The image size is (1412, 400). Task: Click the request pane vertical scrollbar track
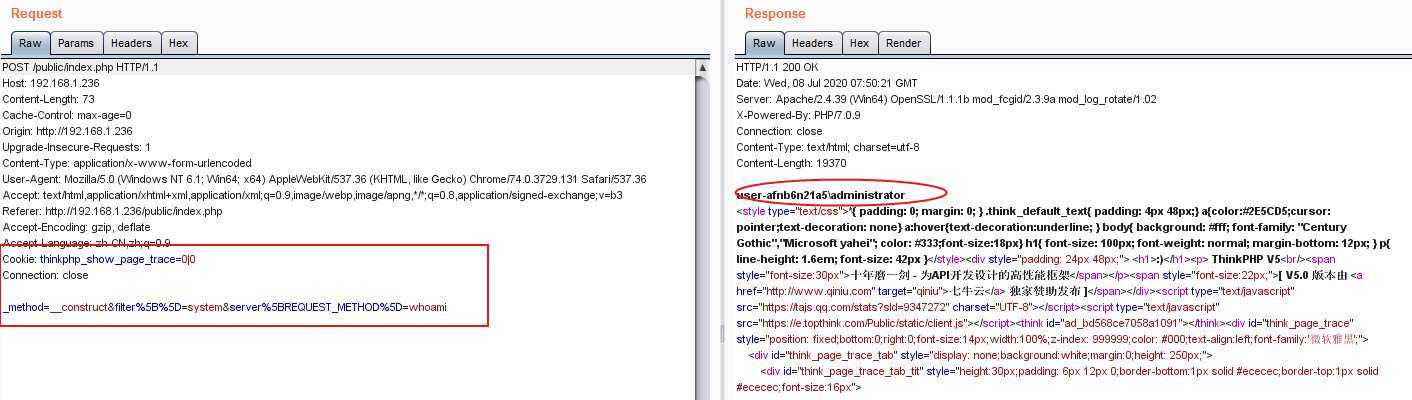(703, 237)
